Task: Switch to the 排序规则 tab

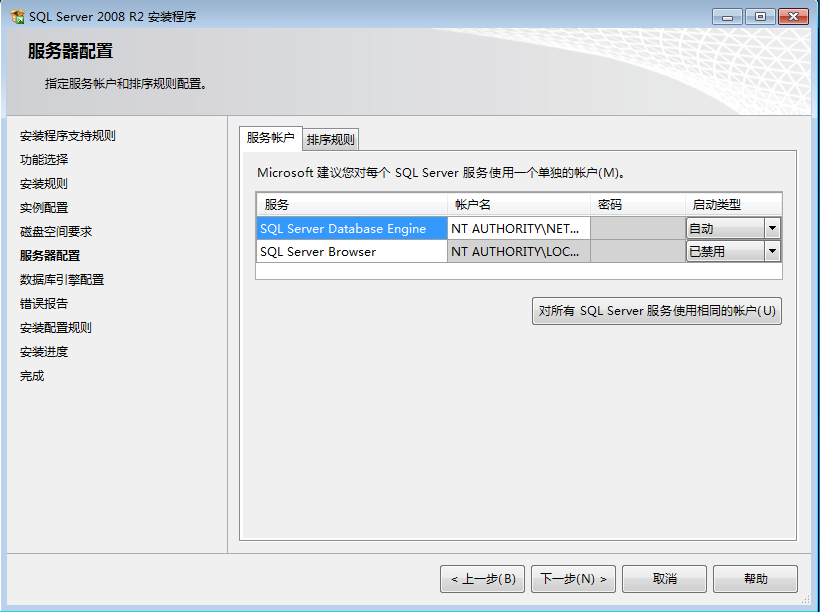Action: 331,140
